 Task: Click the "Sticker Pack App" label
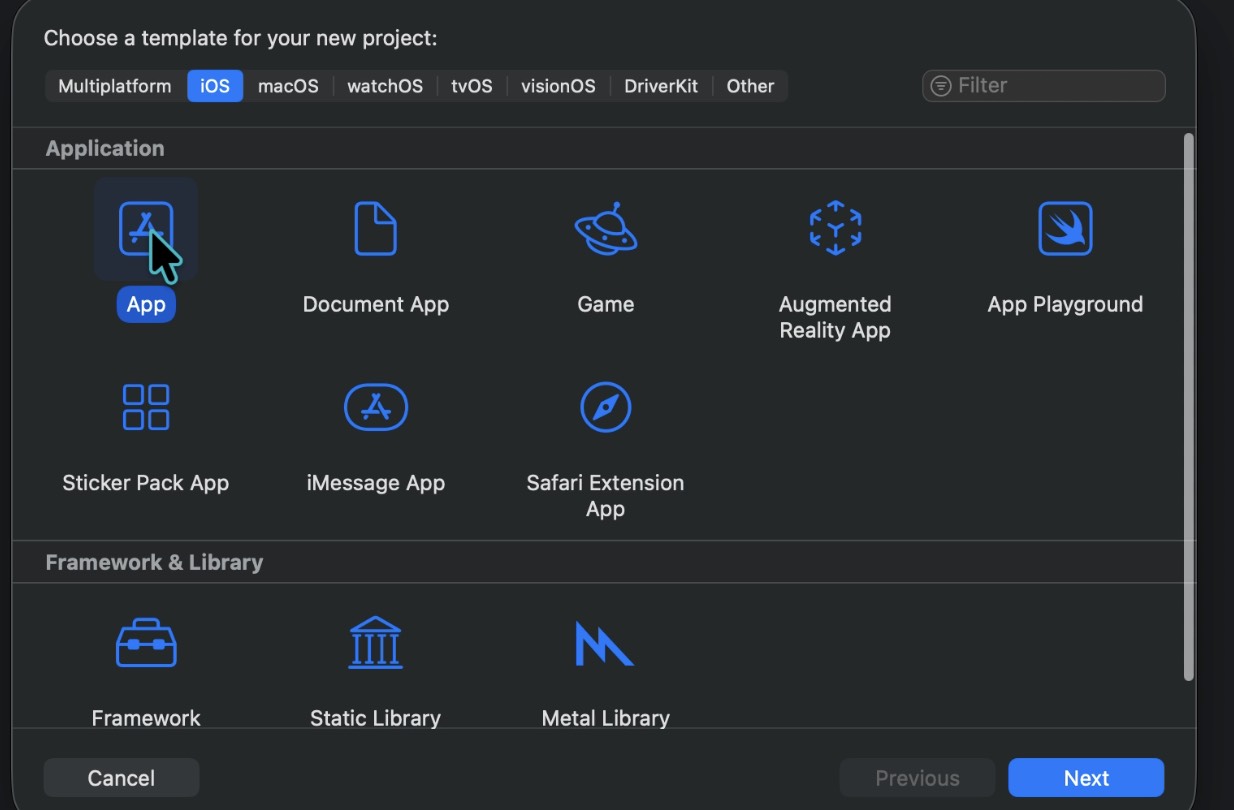pos(146,483)
